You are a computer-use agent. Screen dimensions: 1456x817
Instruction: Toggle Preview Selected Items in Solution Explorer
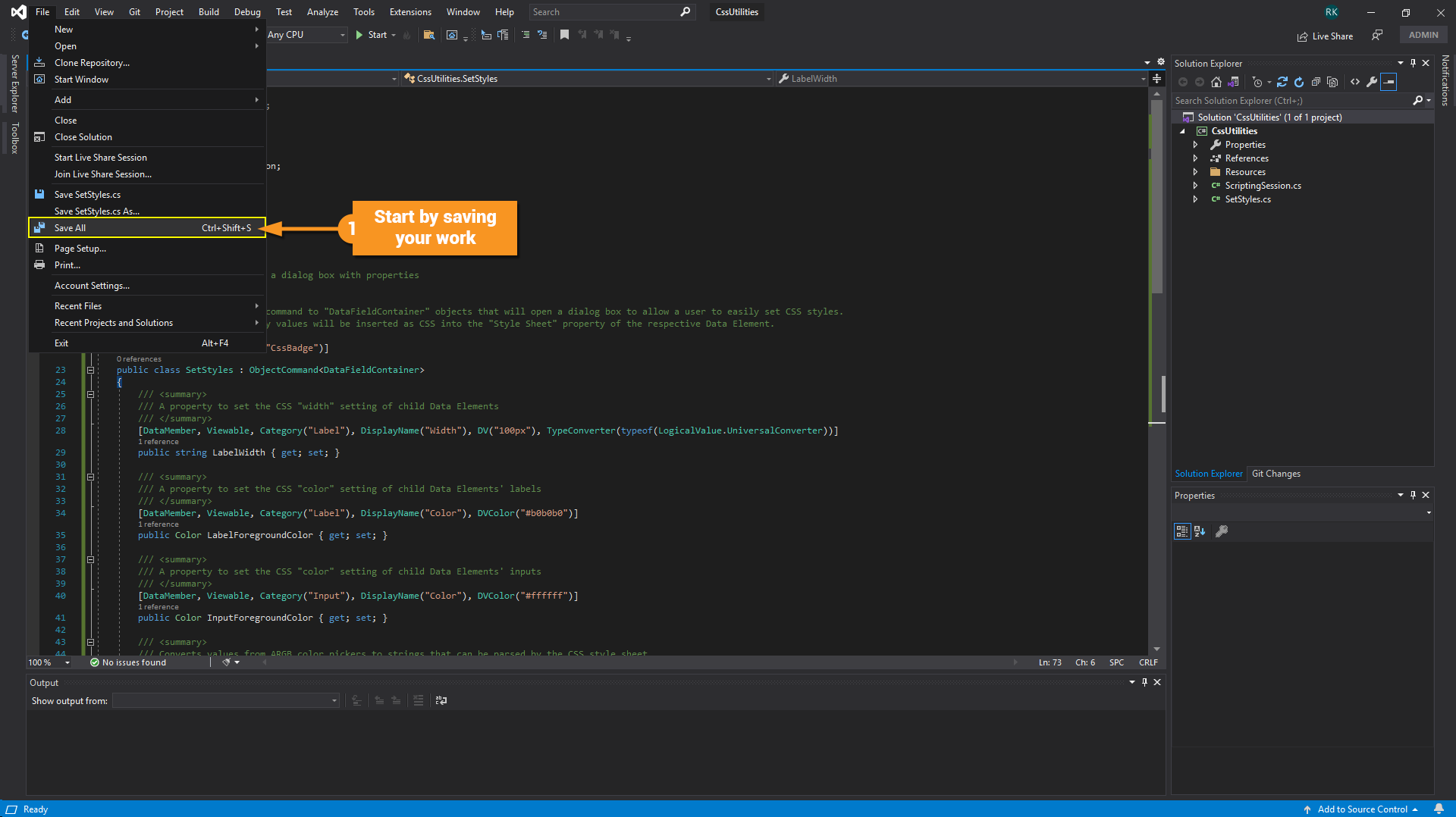(x=1389, y=82)
